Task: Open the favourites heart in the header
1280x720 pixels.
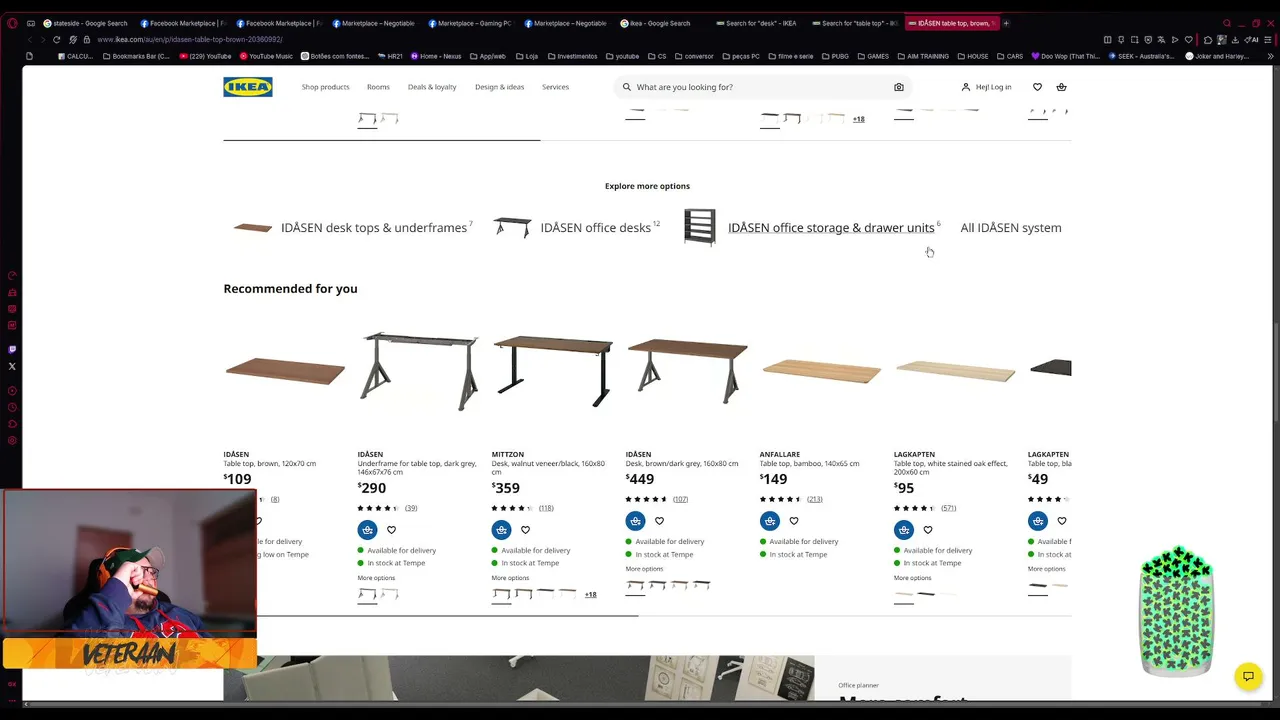Action: [x=1037, y=87]
